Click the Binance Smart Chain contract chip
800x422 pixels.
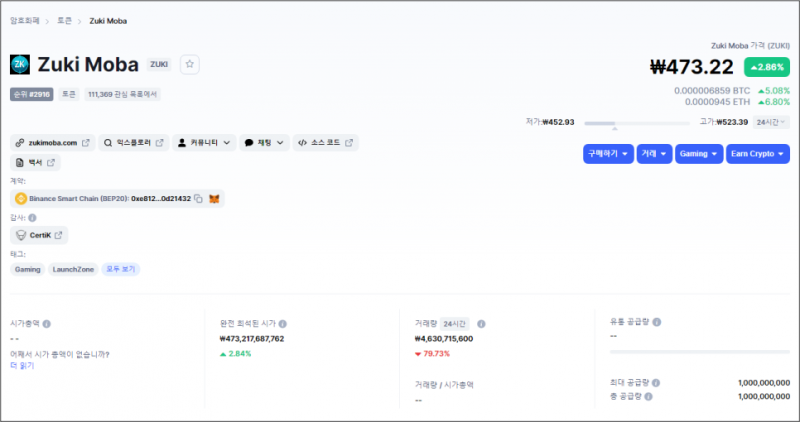pyautogui.click(x=117, y=198)
